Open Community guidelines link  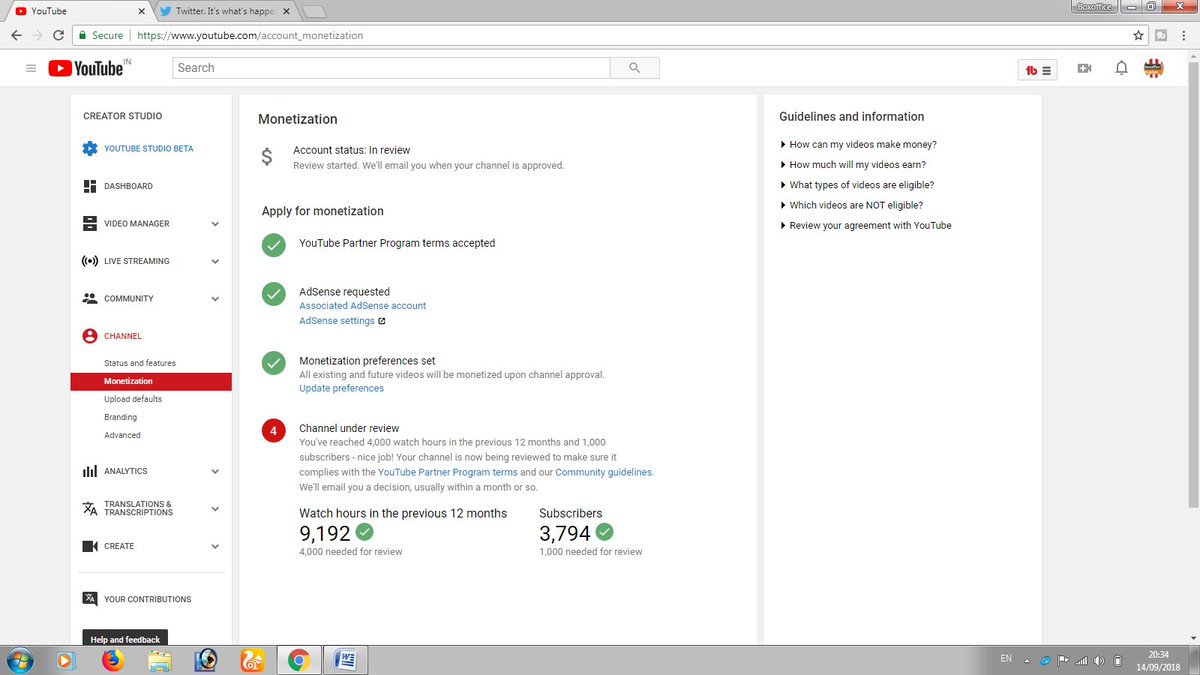coord(603,472)
